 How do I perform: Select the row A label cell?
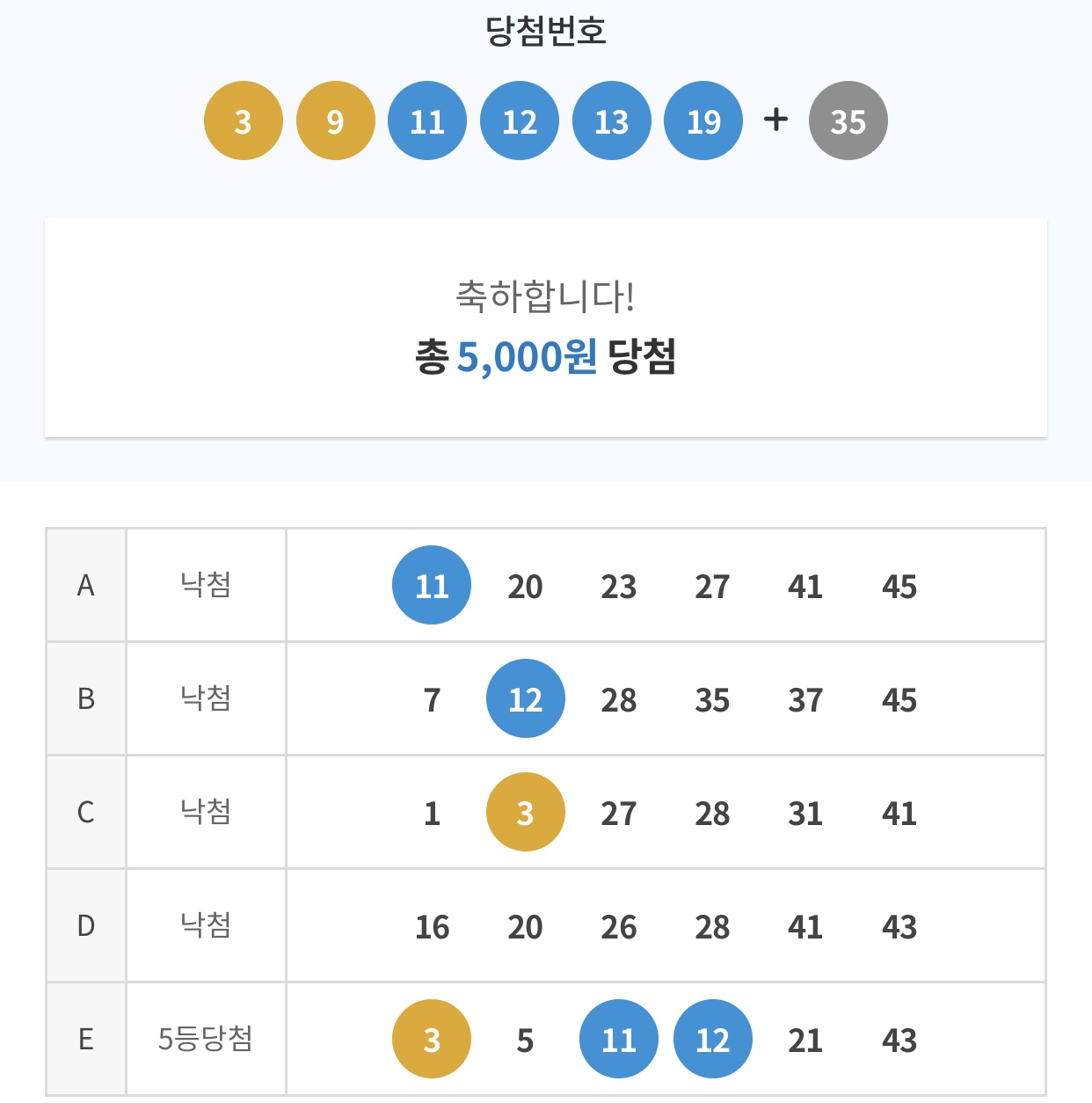(86, 585)
